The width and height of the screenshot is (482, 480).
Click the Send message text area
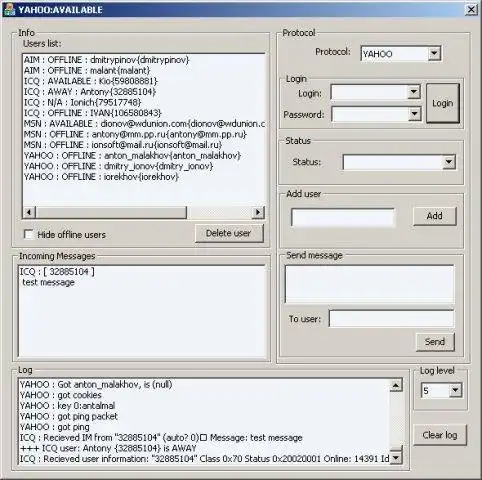click(369, 284)
